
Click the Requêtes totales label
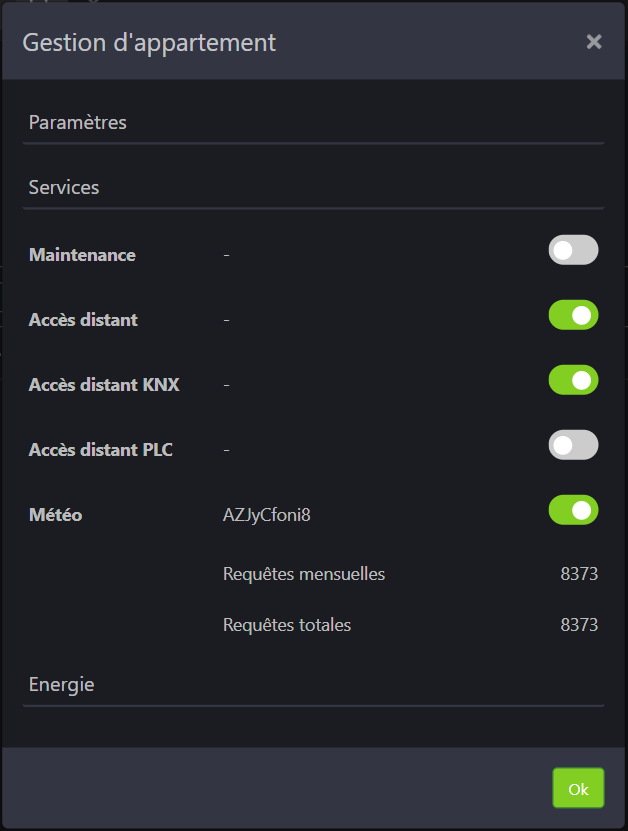(287, 625)
